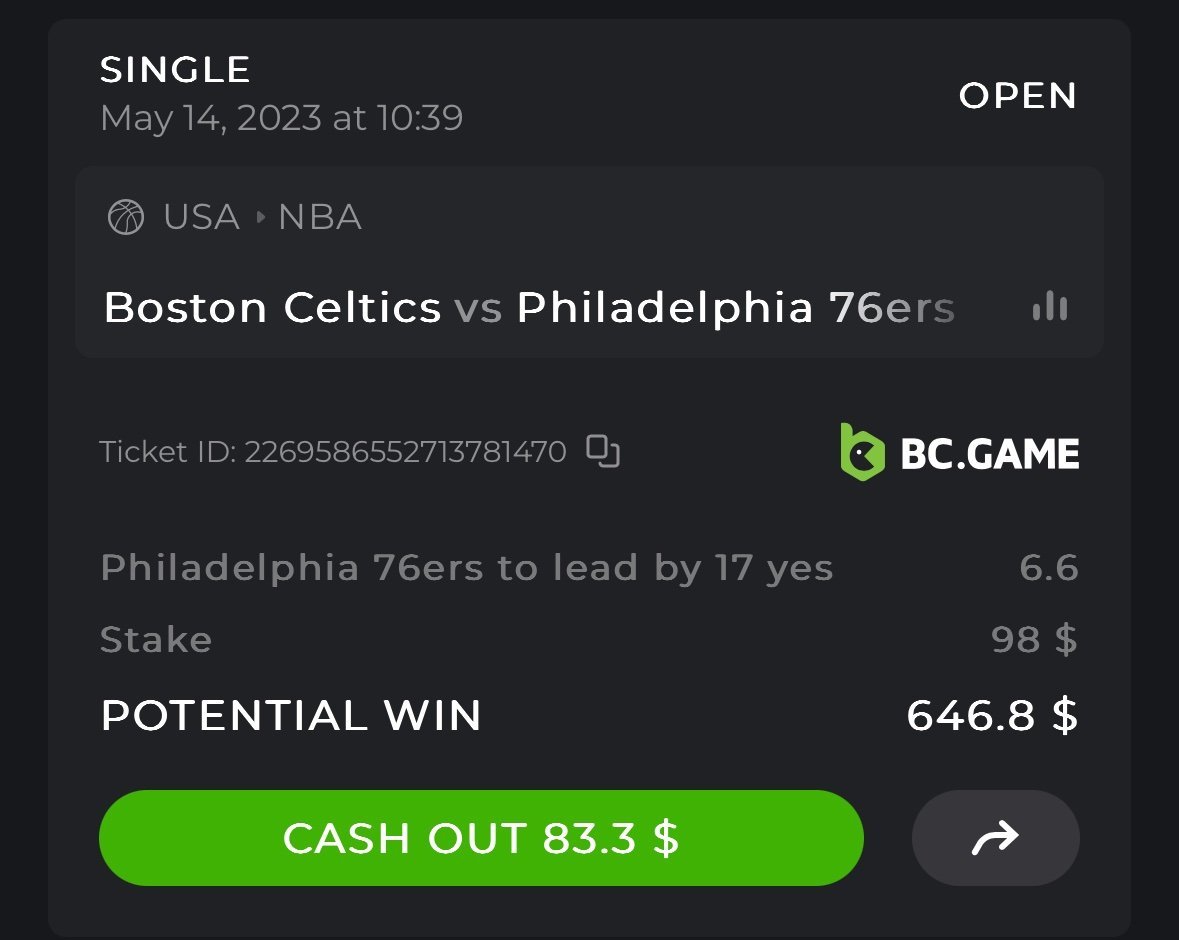Click the OPEN bet status label
Screen dimensions: 1179x940
[1018, 96]
